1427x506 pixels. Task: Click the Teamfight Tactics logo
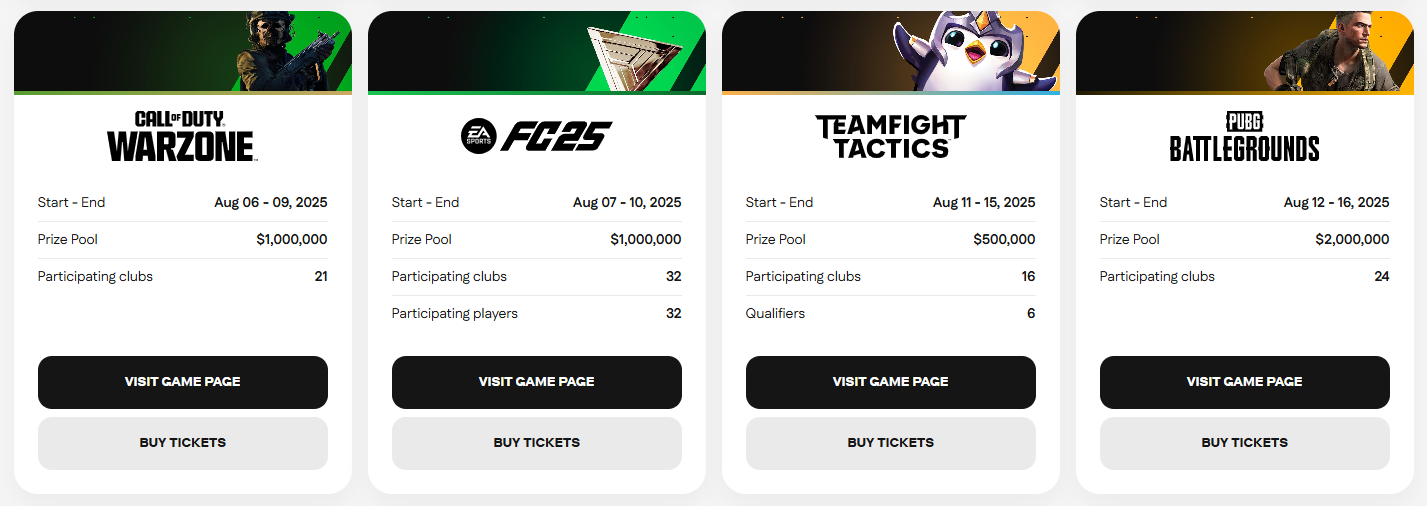point(890,137)
